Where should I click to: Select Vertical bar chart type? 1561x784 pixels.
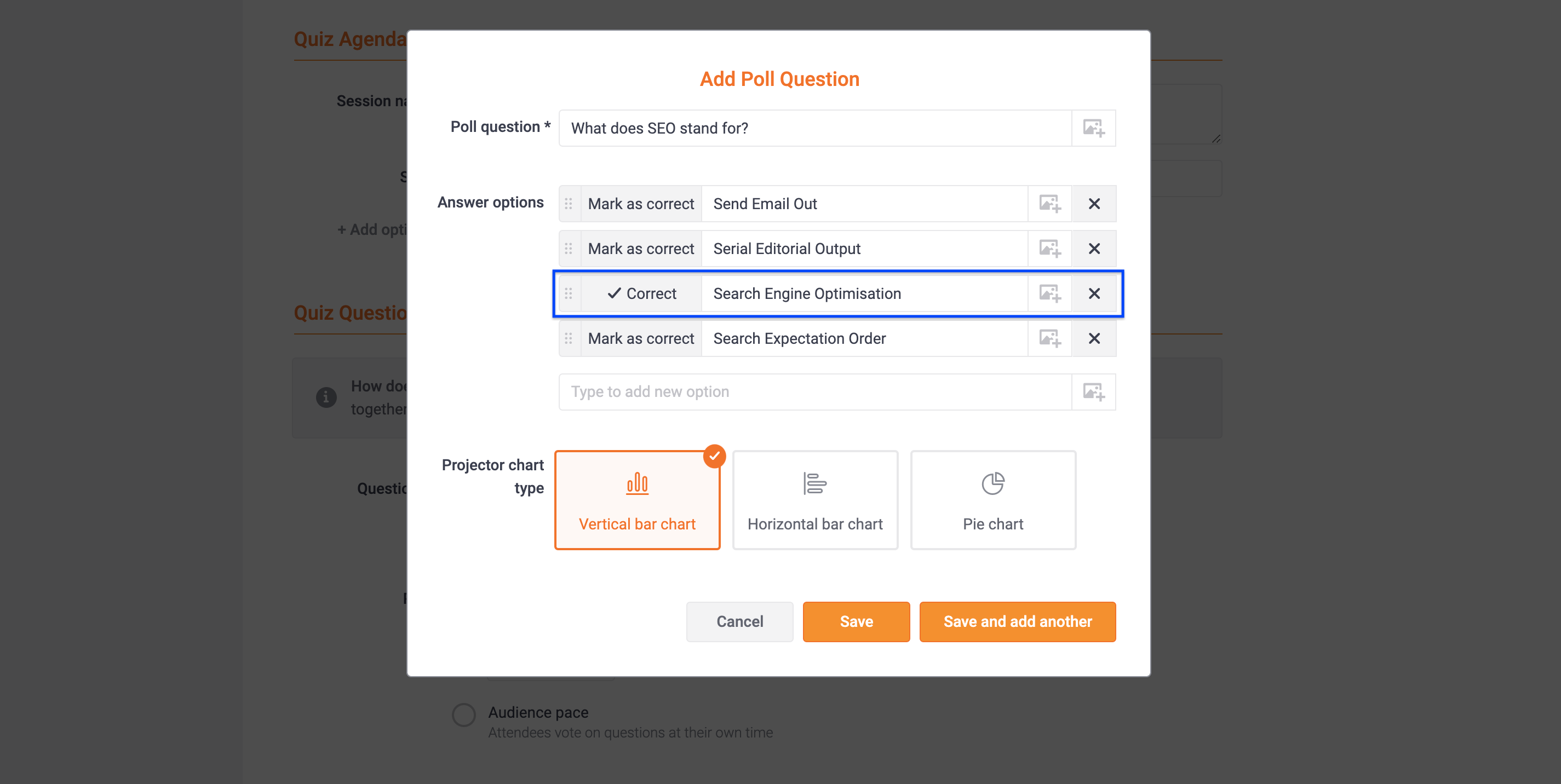pos(637,500)
